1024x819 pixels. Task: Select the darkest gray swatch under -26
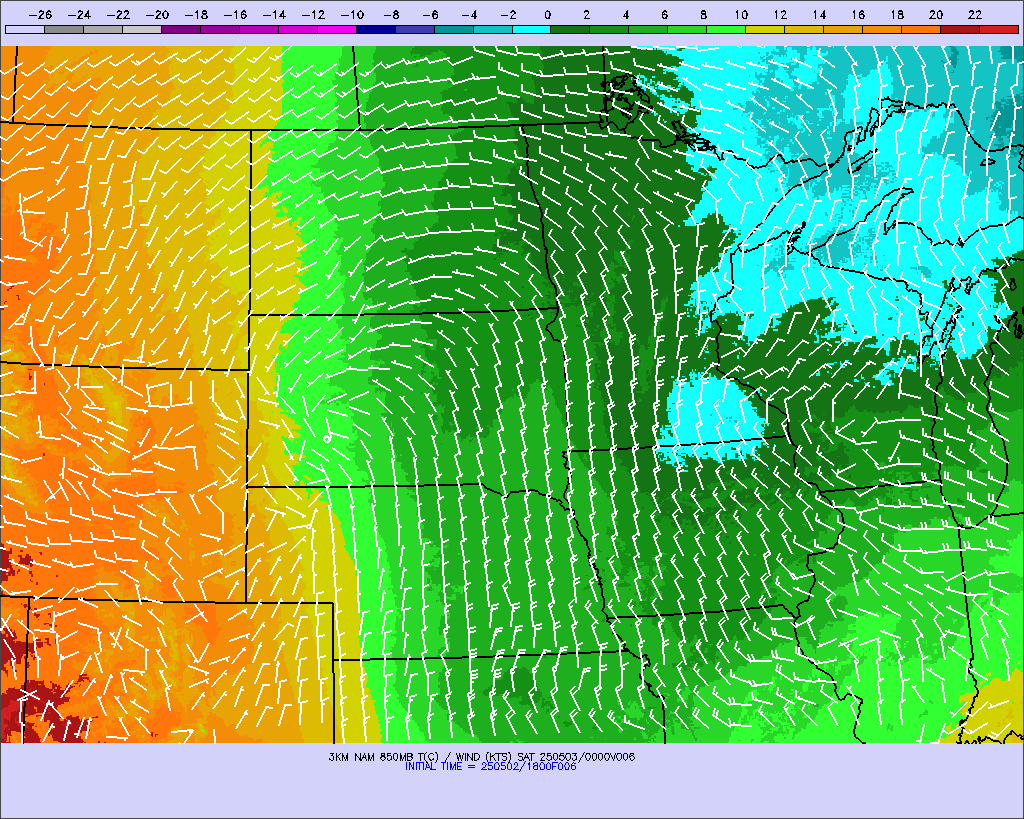point(64,29)
